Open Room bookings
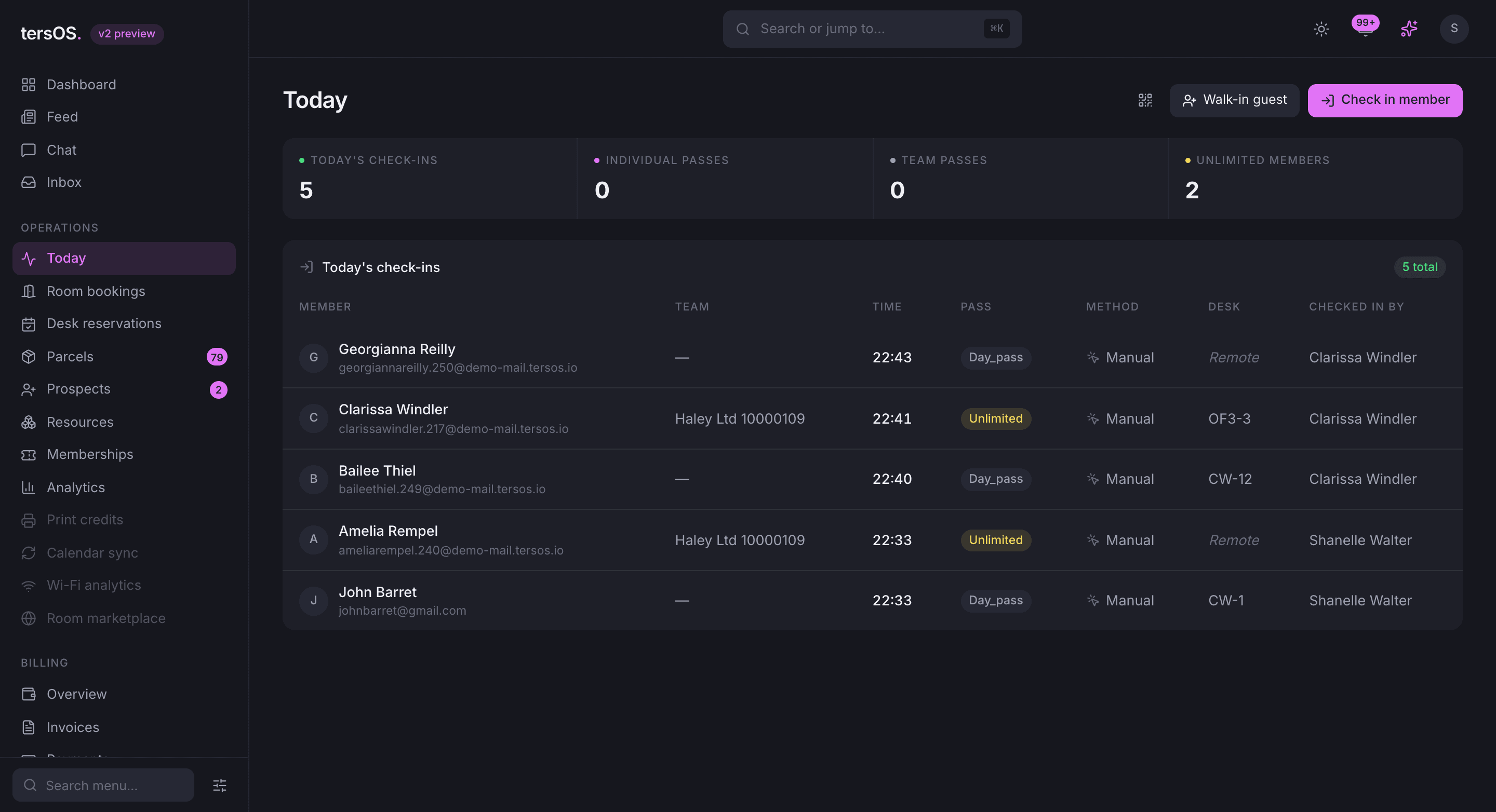This screenshot has width=1496, height=812. click(x=124, y=291)
